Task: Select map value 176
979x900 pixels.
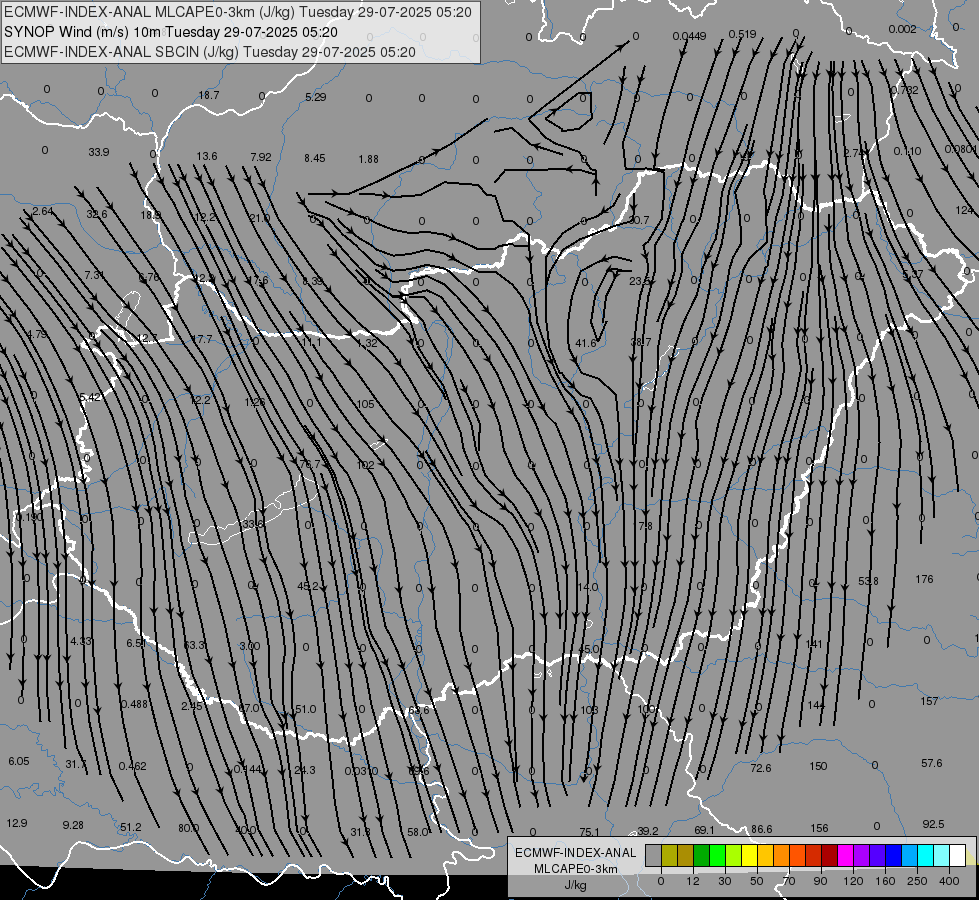Action: coord(924,579)
